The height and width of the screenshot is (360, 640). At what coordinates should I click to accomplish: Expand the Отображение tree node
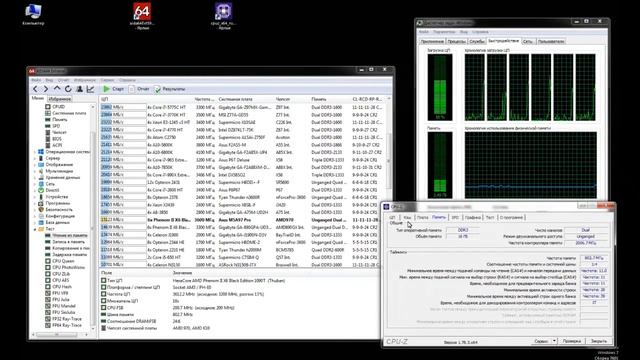pos(35,164)
